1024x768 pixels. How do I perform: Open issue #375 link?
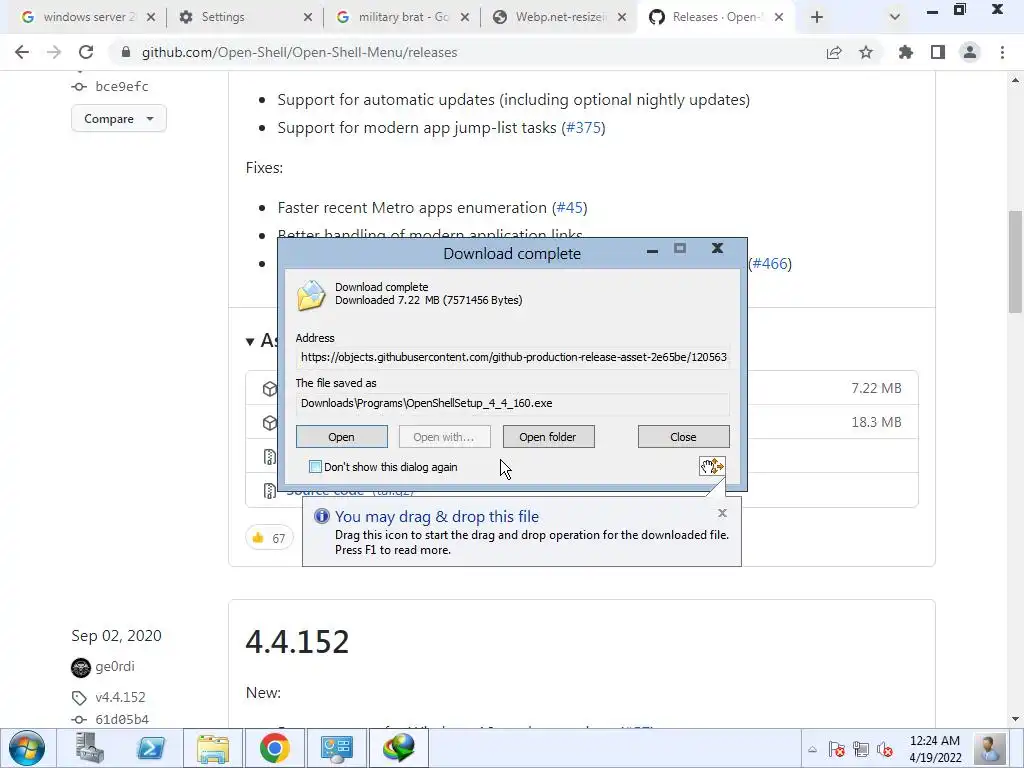[x=584, y=127]
